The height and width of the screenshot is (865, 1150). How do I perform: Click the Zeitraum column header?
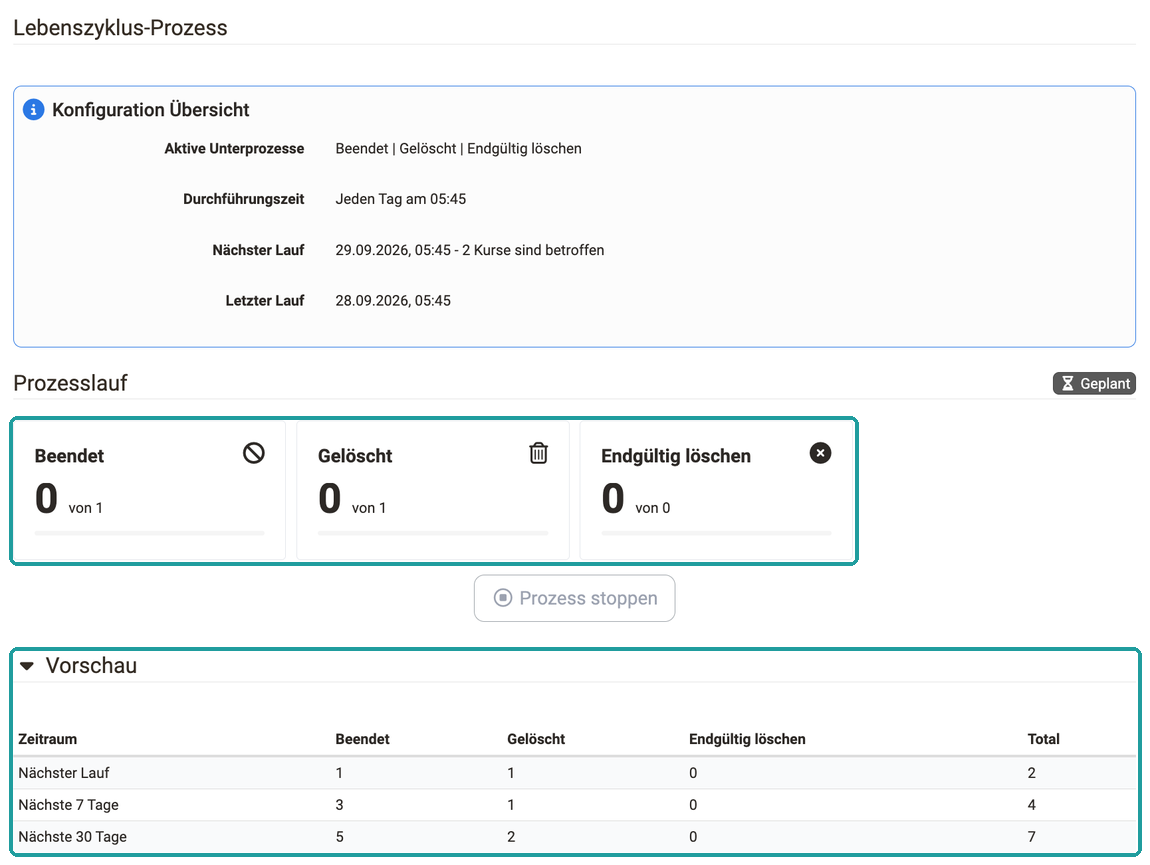pos(48,739)
